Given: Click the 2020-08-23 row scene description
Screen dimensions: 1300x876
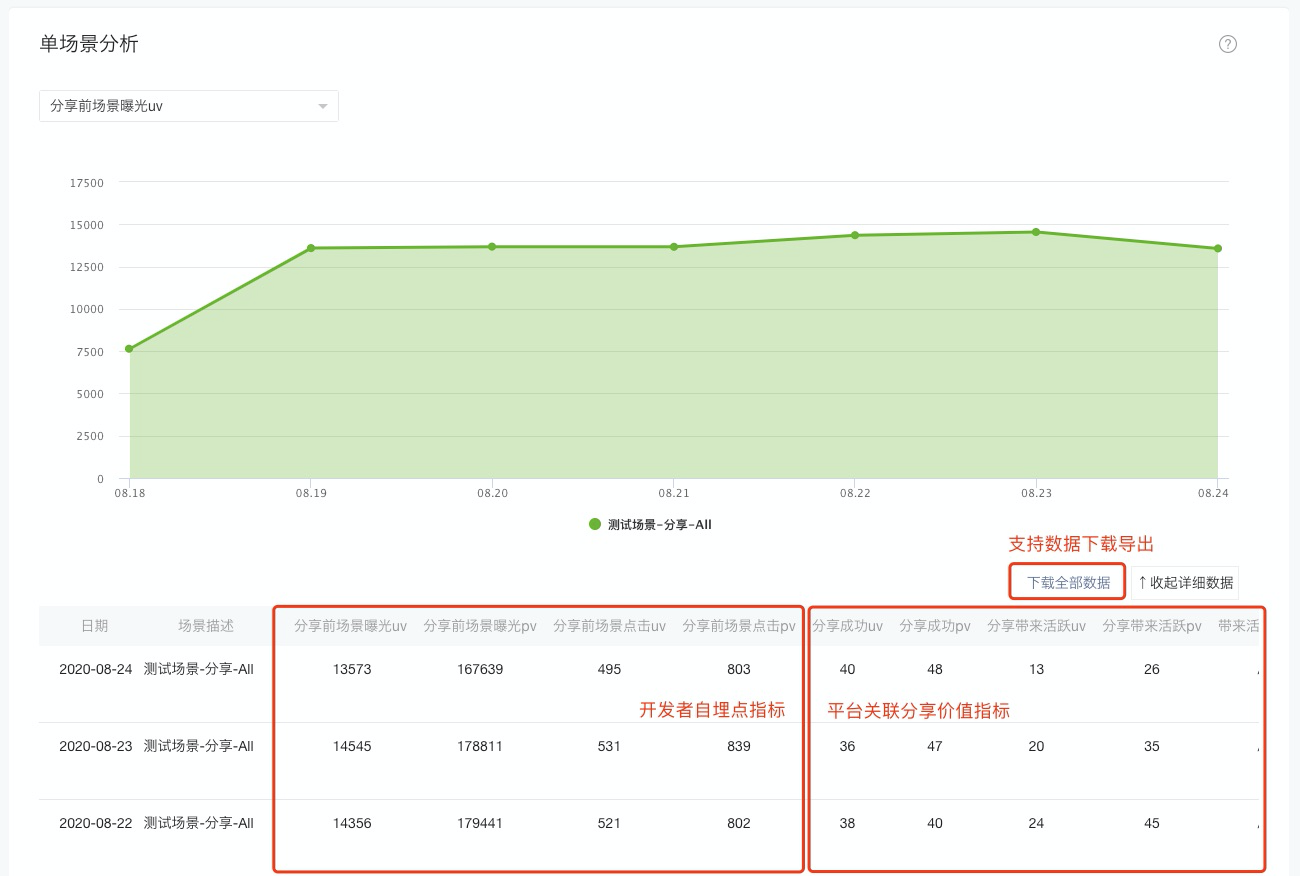Looking at the screenshot, I should coord(199,746).
